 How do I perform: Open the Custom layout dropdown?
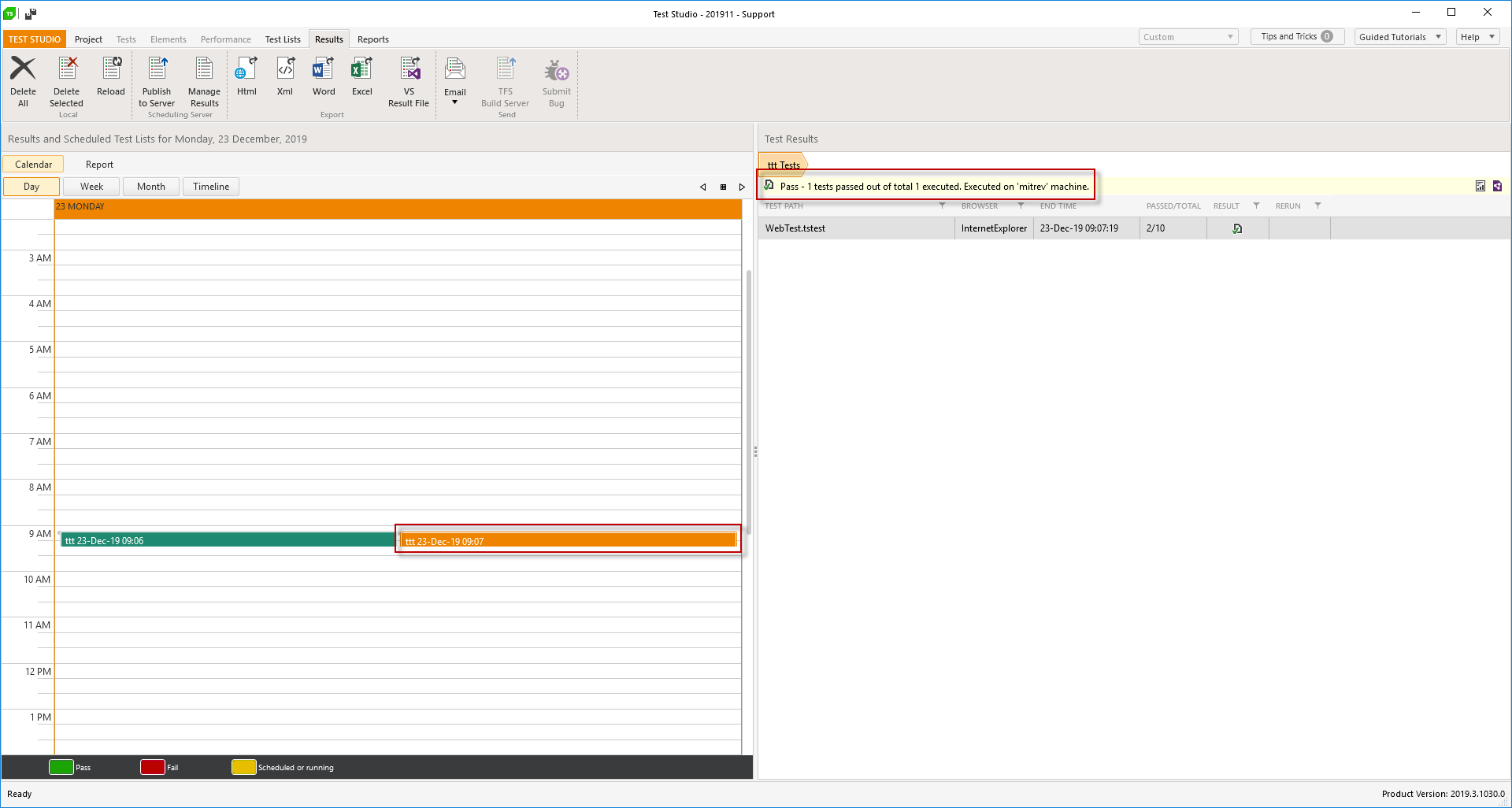point(1188,37)
